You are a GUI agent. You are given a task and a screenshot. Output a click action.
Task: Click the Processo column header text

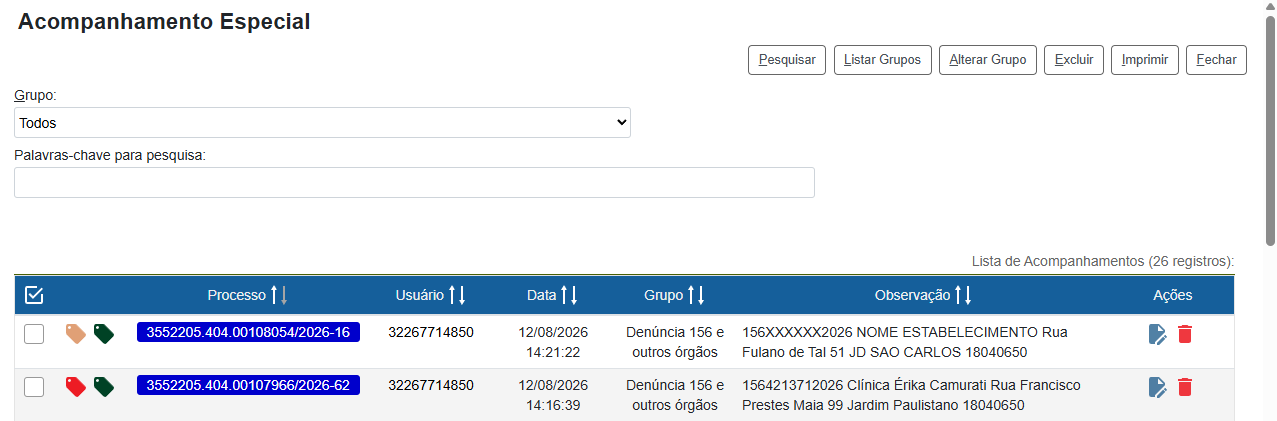coord(237,295)
